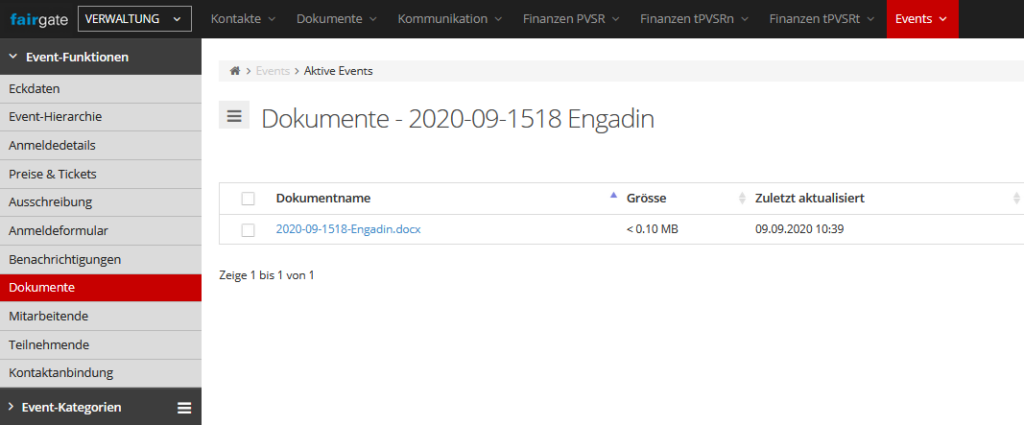Image resolution: width=1024 pixels, height=425 pixels.
Task: Open the Events menu
Action: [921, 19]
